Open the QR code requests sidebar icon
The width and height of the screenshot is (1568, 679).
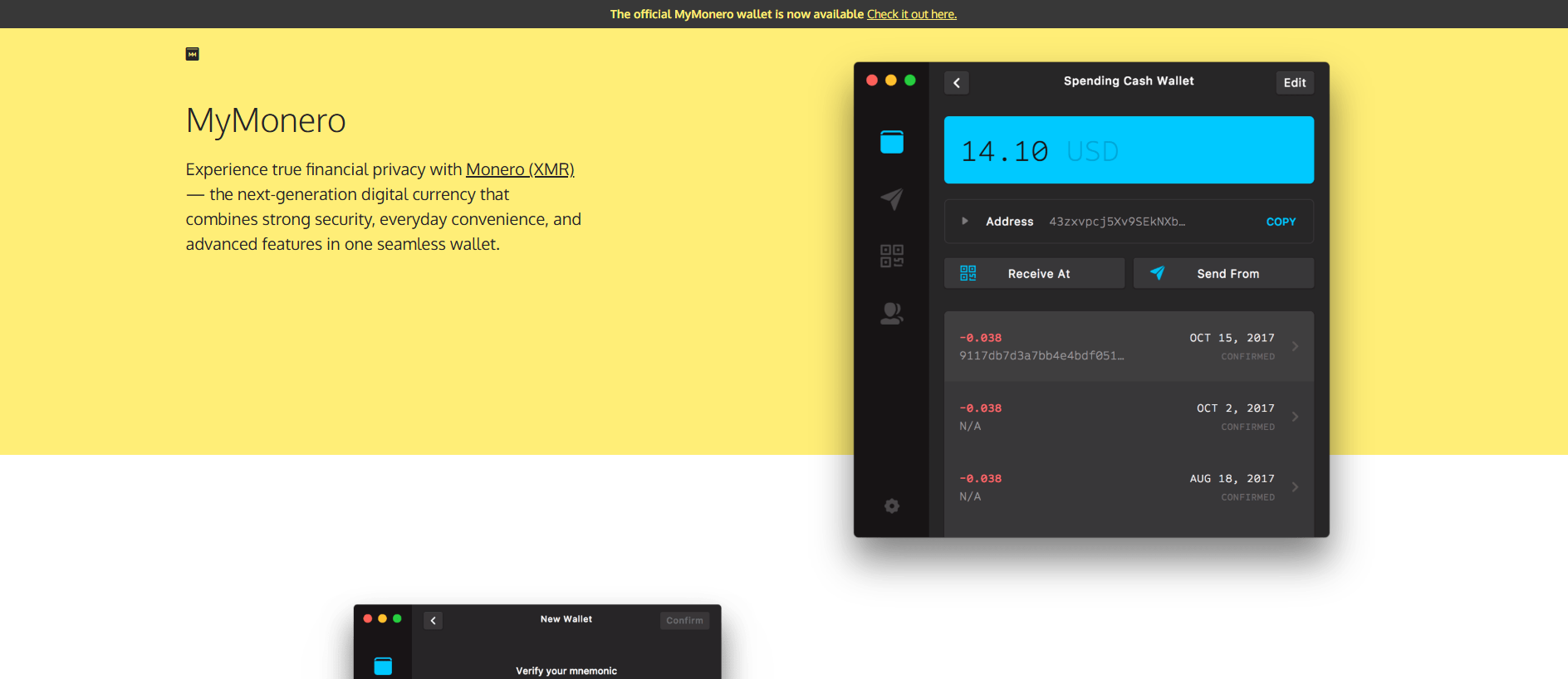point(892,256)
